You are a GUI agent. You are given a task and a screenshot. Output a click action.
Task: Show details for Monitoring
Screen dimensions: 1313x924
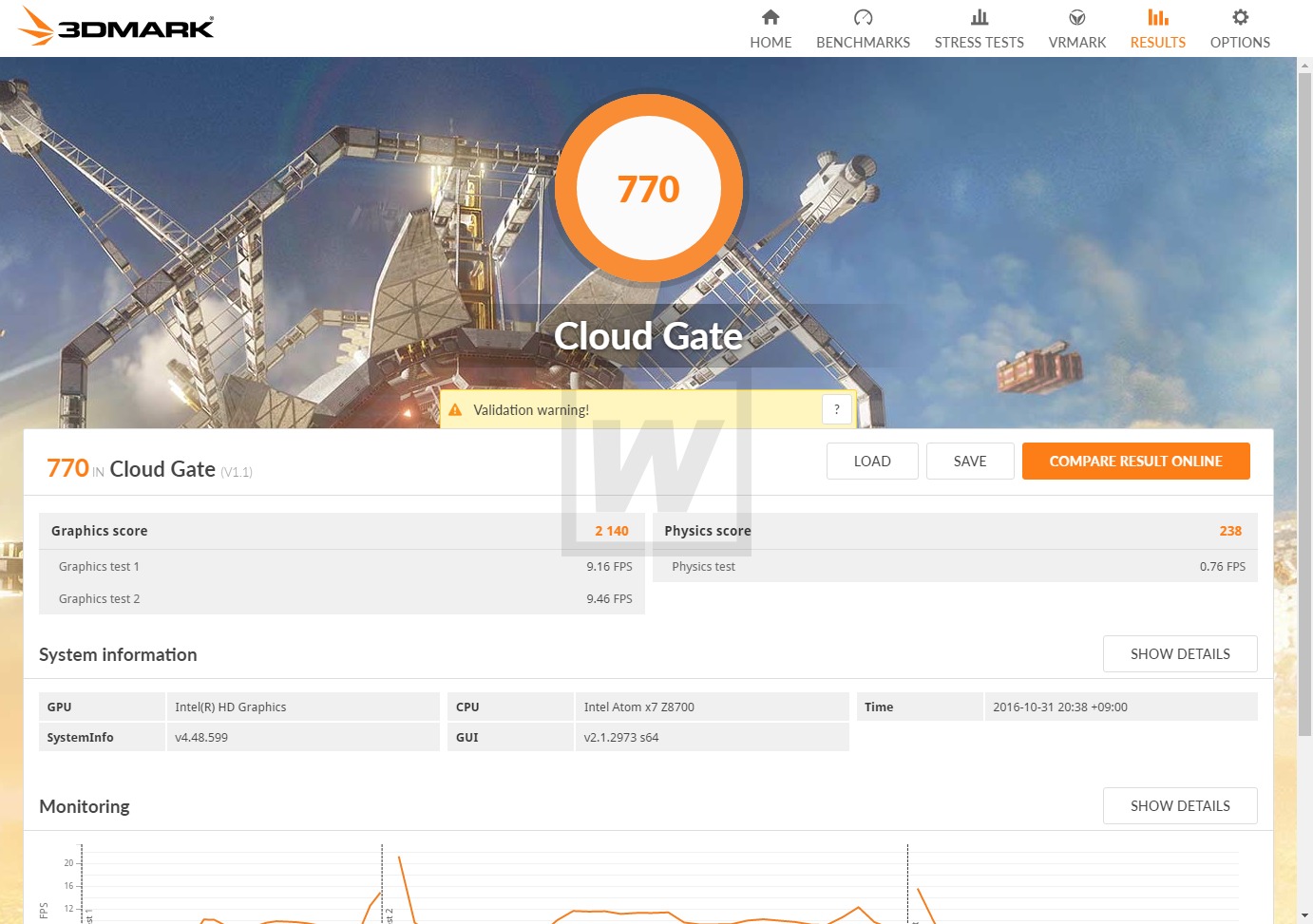click(x=1180, y=806)
